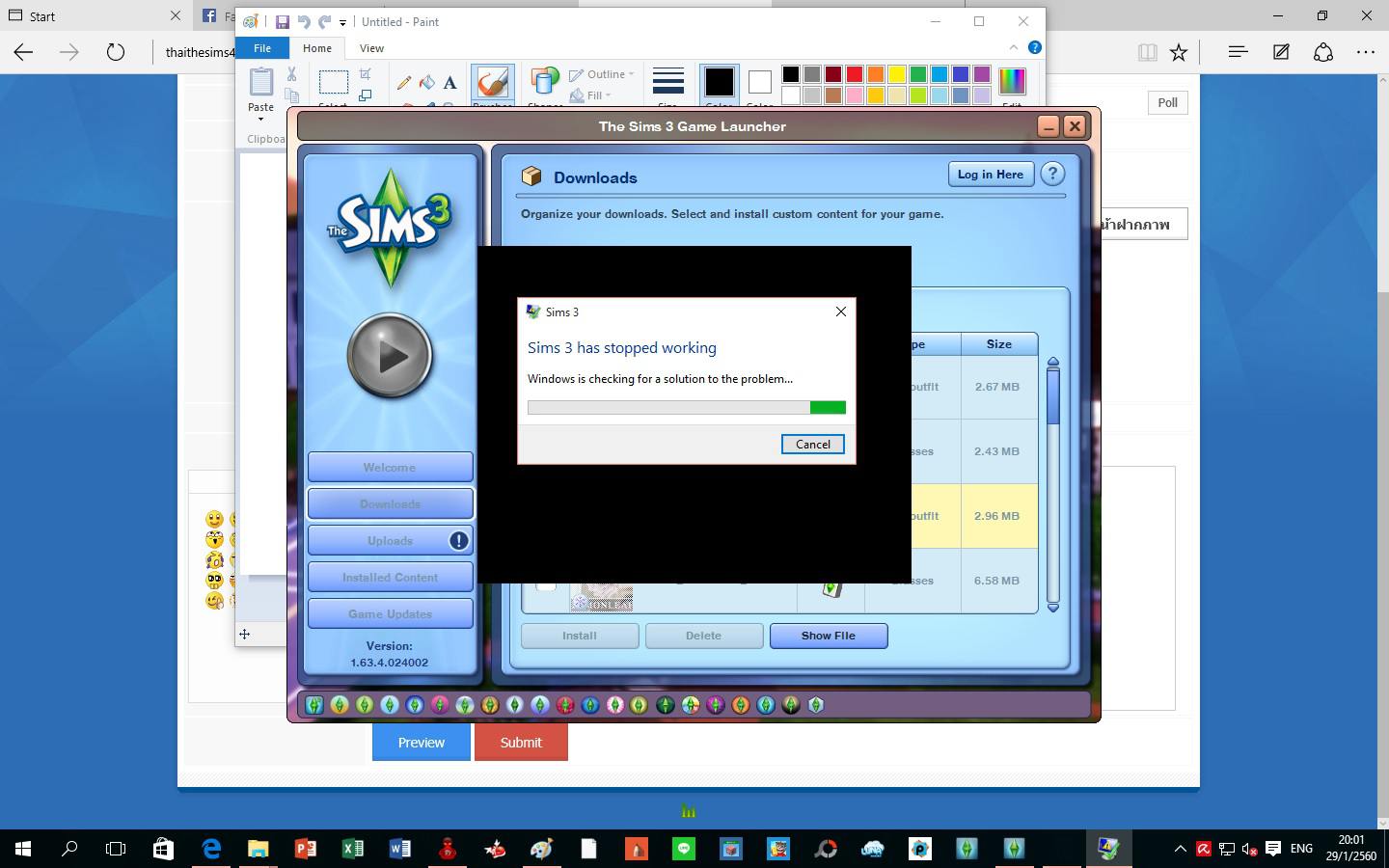Switch to the Start tab in Edge
This screenshot has width=1389, height=868.
95,16
